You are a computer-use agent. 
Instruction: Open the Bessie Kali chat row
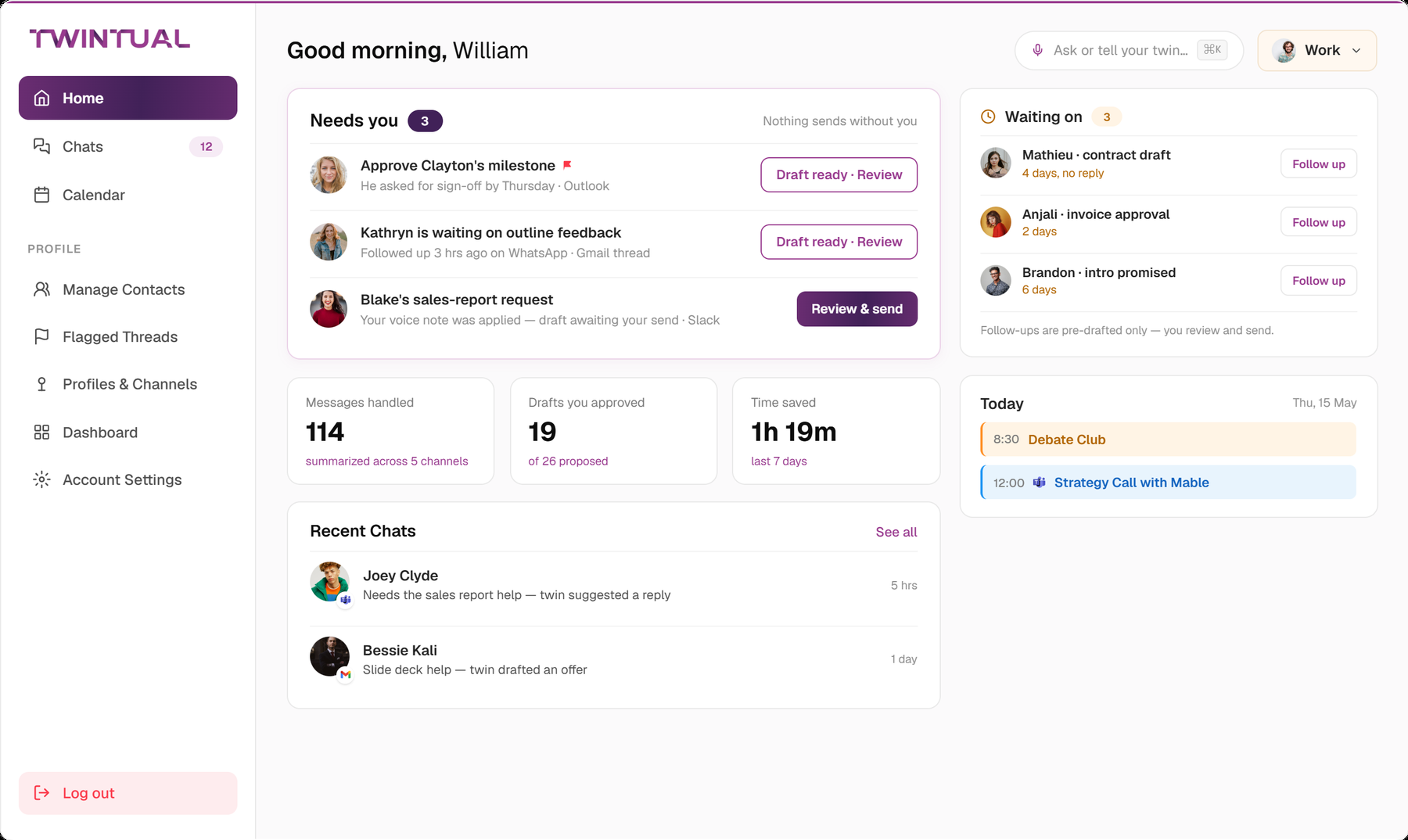point(613,659)
